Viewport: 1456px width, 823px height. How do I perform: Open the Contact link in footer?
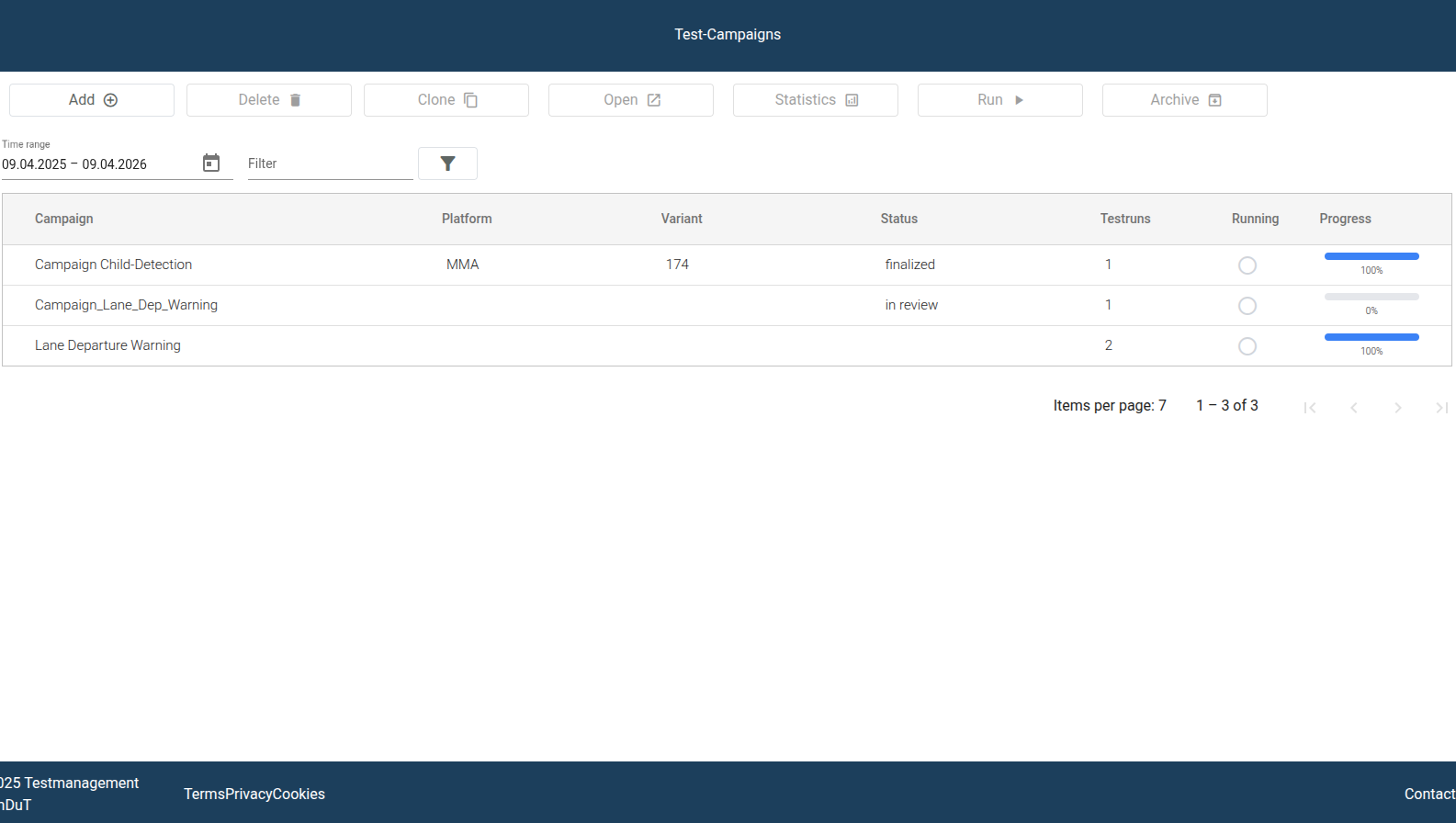(1428, 794)
